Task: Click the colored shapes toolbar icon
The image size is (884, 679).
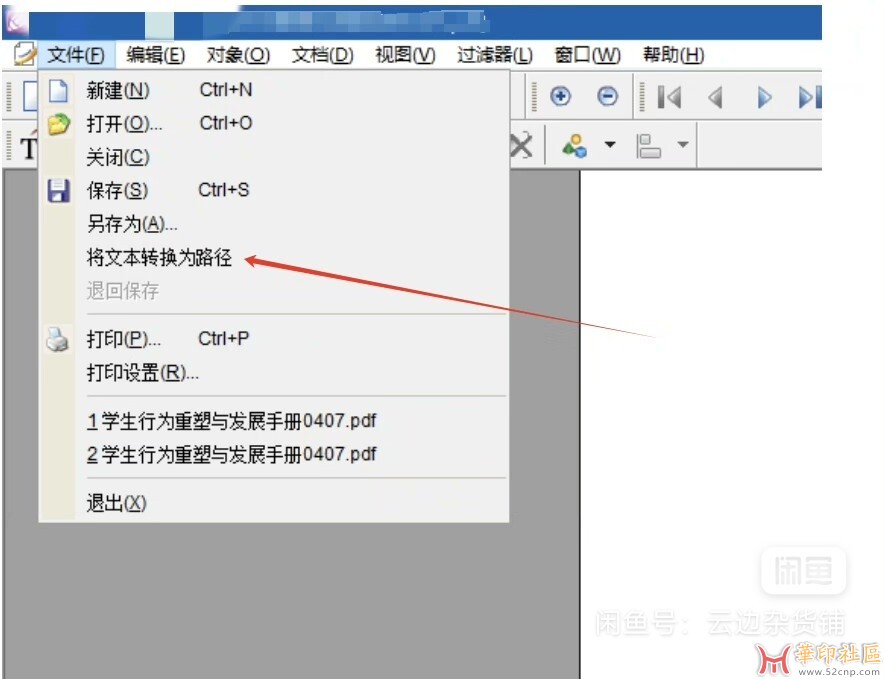Action: click(574, 146)
